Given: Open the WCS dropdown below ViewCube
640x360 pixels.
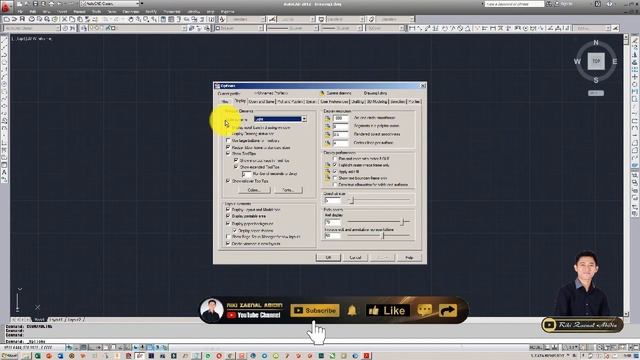Looking at the screenshot, I should coord(596,93).
